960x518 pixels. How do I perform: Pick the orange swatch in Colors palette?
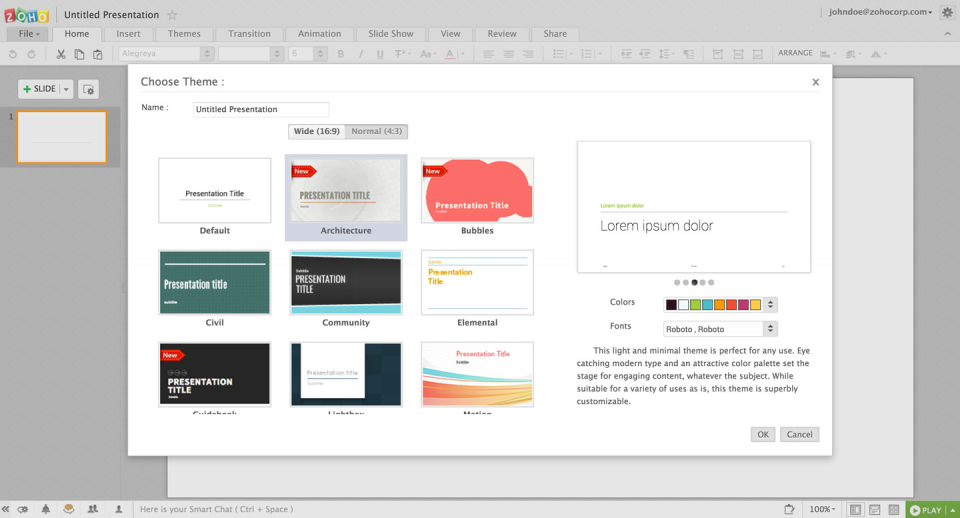(x=719, y=304)
